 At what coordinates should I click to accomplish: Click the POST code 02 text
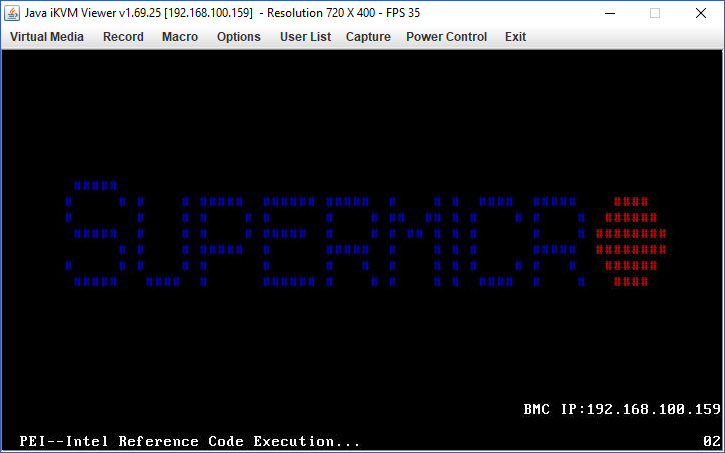pyautogui.click(x=712, y=441)
